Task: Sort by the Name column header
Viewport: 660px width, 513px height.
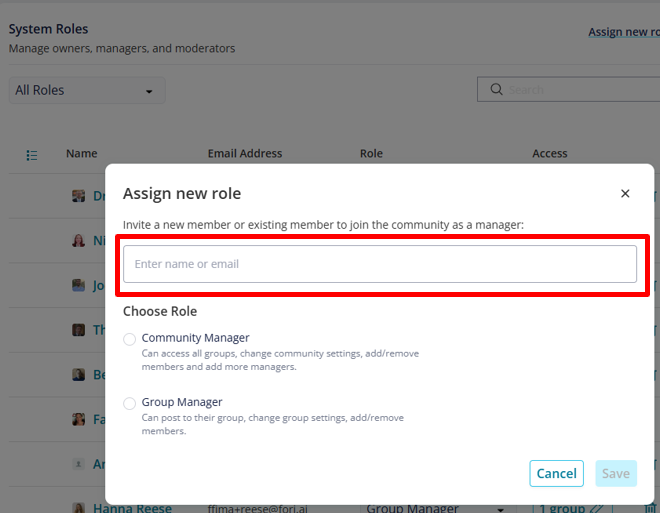Action: click(82, 153)
